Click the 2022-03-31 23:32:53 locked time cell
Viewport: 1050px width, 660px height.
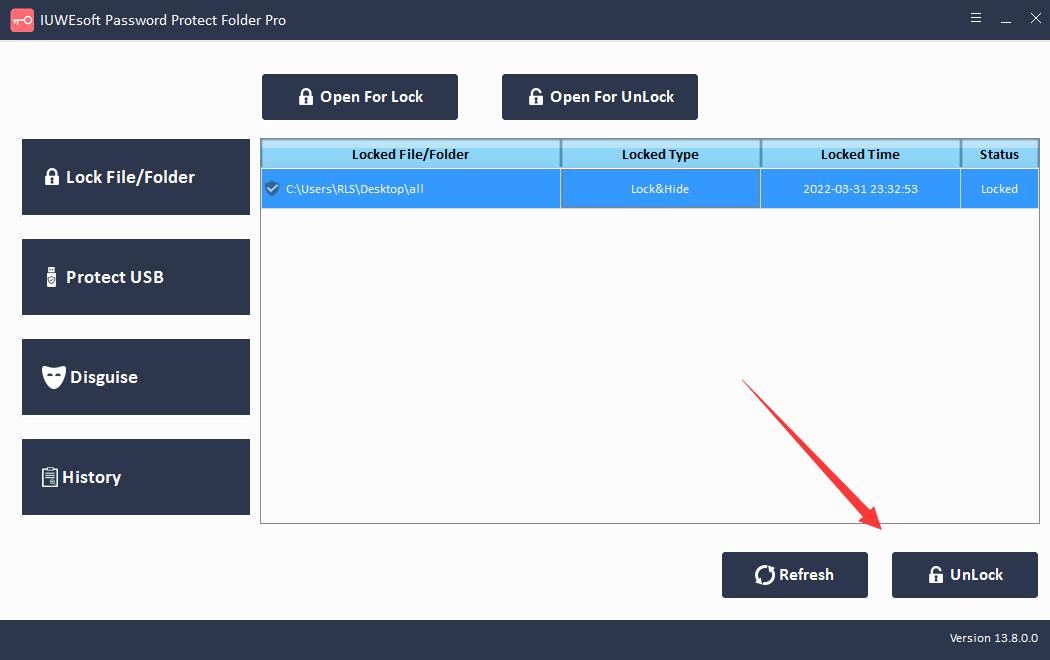860,189
